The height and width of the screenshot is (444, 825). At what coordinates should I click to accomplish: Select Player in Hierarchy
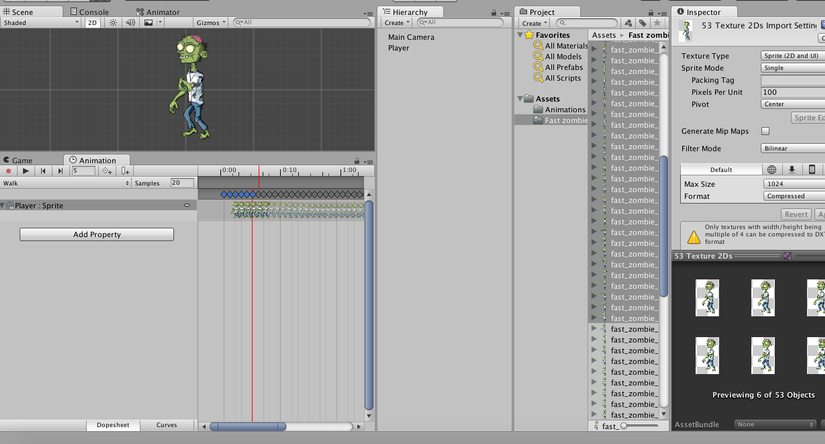(x=399, y=48)
